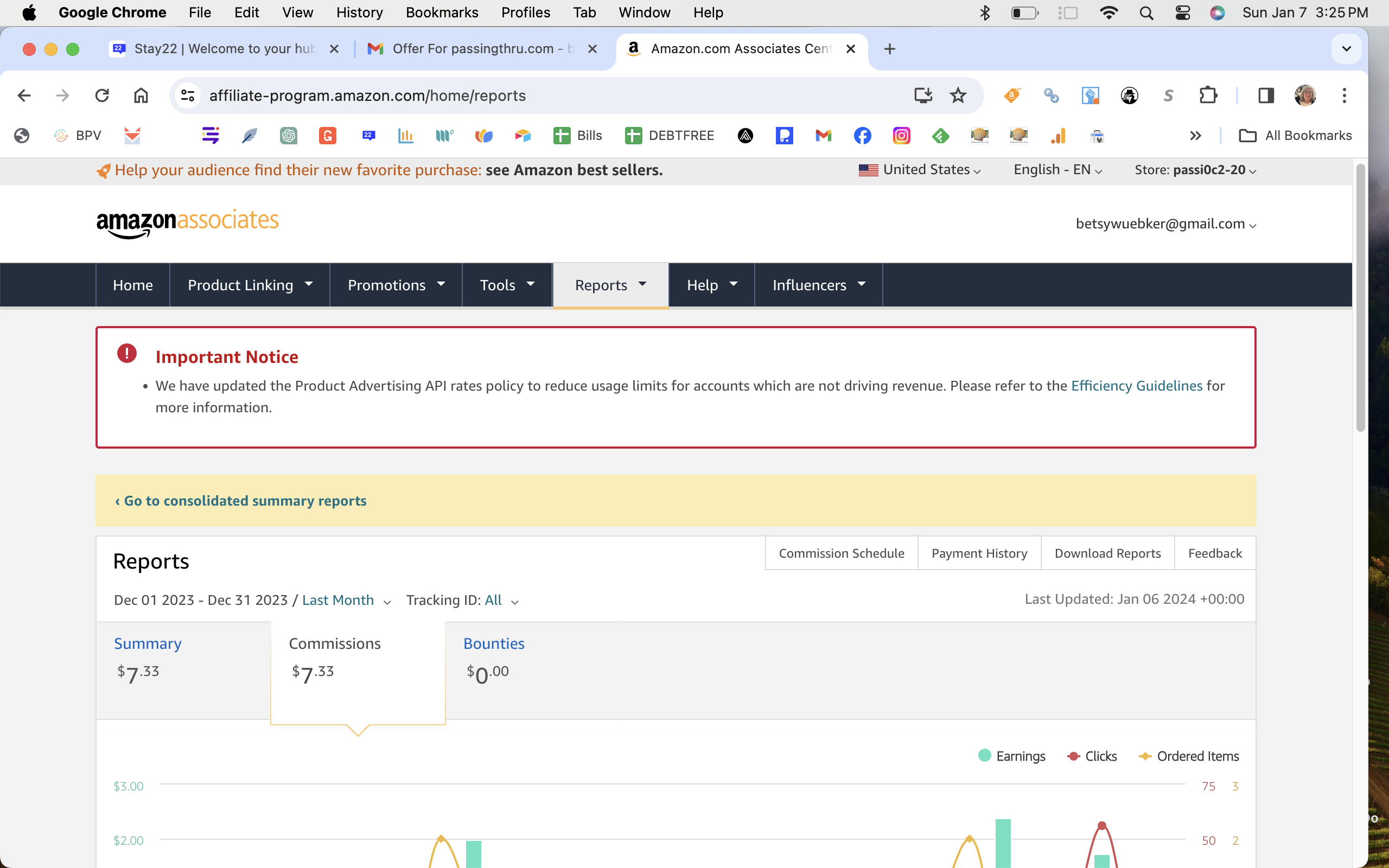The image size is (1389, 868).
Task: Click the Feedback button
Action: point(1215,553)
